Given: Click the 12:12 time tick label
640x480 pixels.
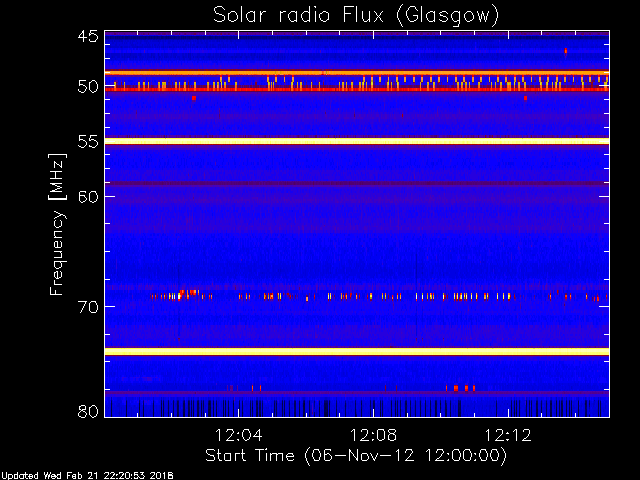Looking at the screenshot, I should tap(508, 435).
